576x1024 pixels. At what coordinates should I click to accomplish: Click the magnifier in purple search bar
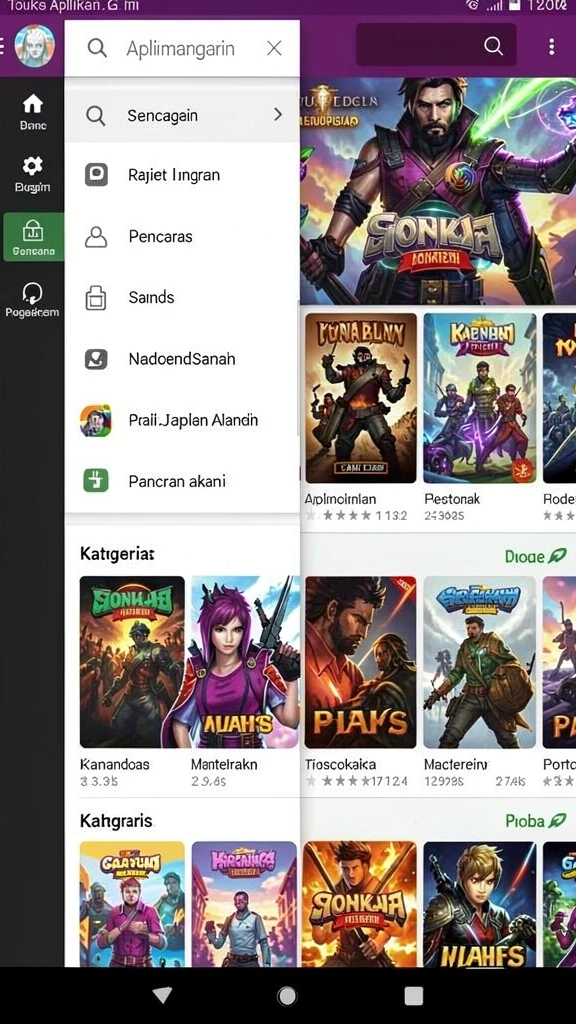(494, 46)
